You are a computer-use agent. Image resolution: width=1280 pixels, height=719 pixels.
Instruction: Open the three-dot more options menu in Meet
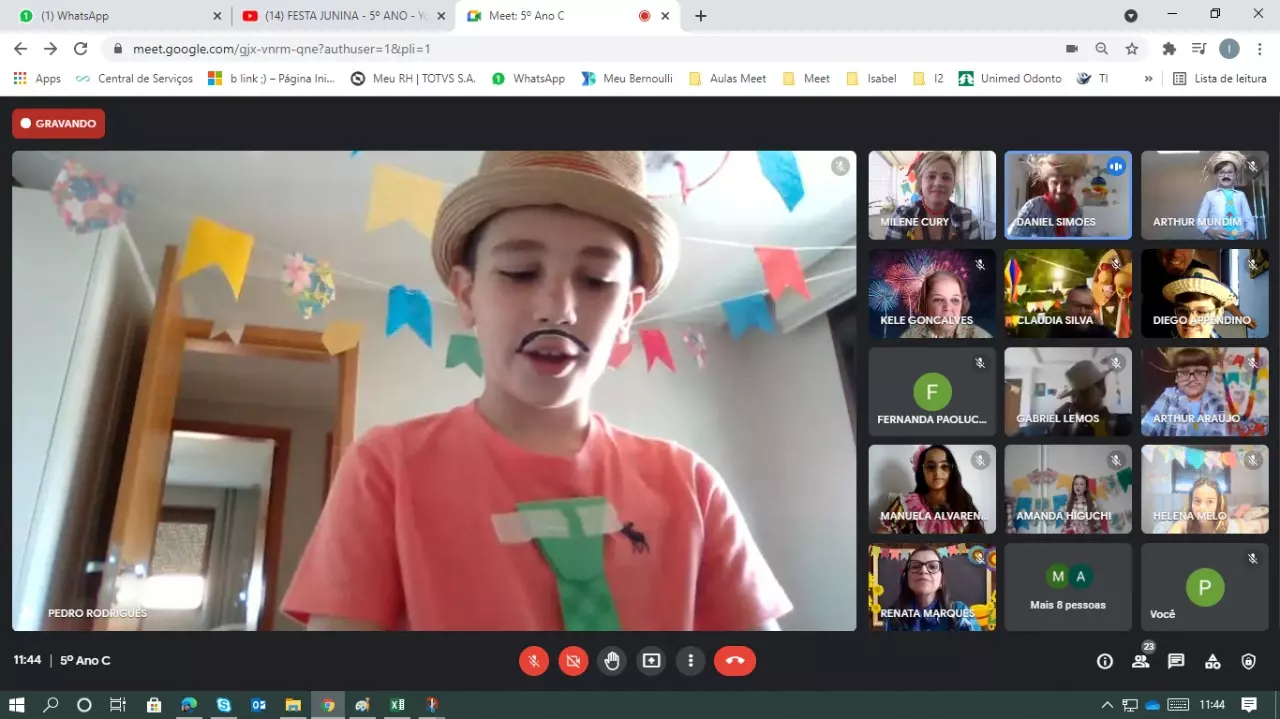point(691,661)
